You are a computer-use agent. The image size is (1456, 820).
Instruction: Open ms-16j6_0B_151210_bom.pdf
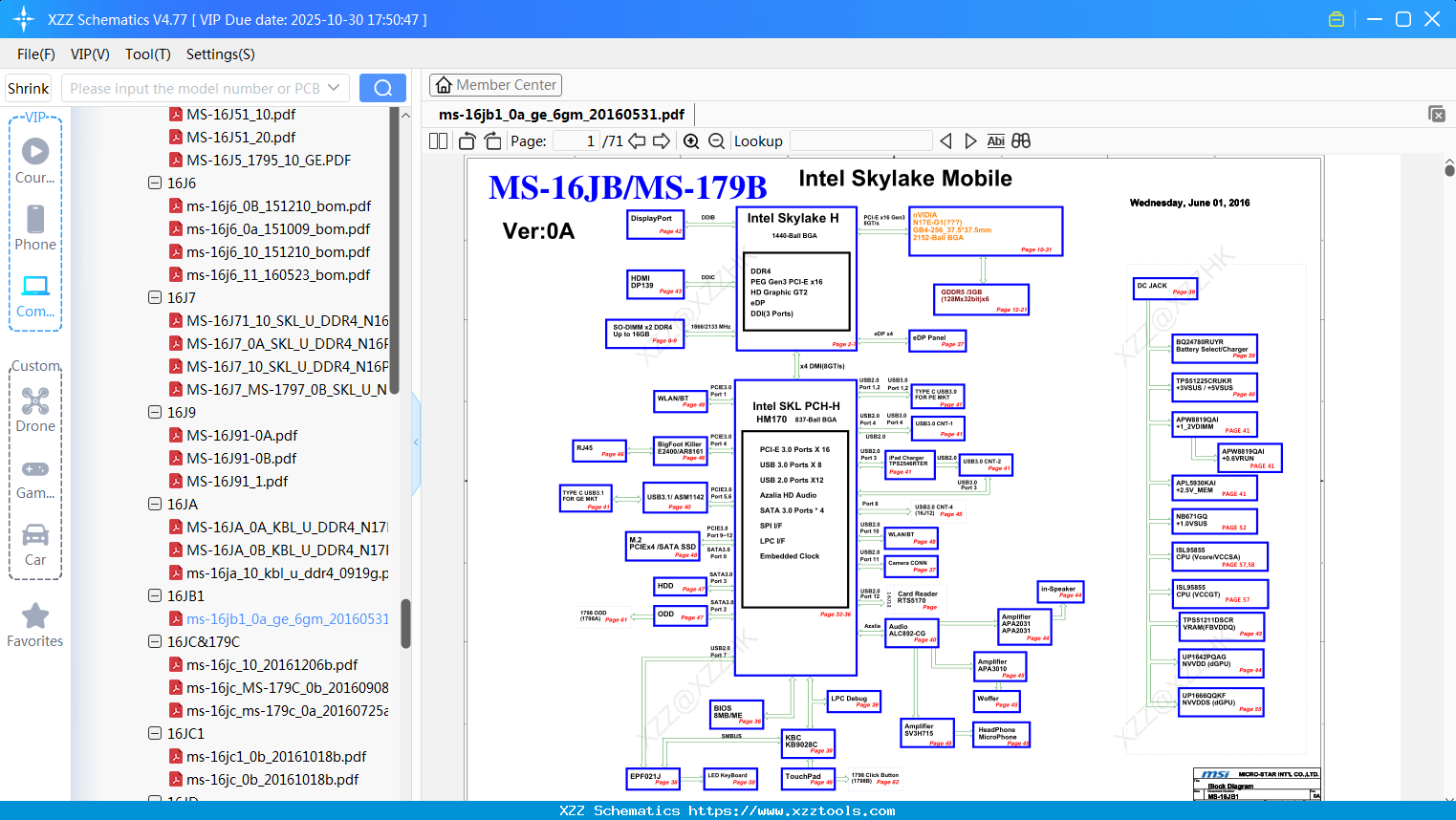(278, 205)
